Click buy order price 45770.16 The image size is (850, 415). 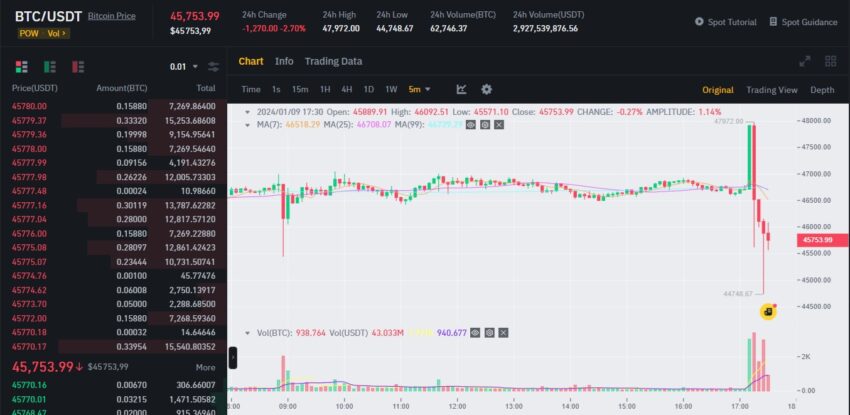tap(29, 385)
